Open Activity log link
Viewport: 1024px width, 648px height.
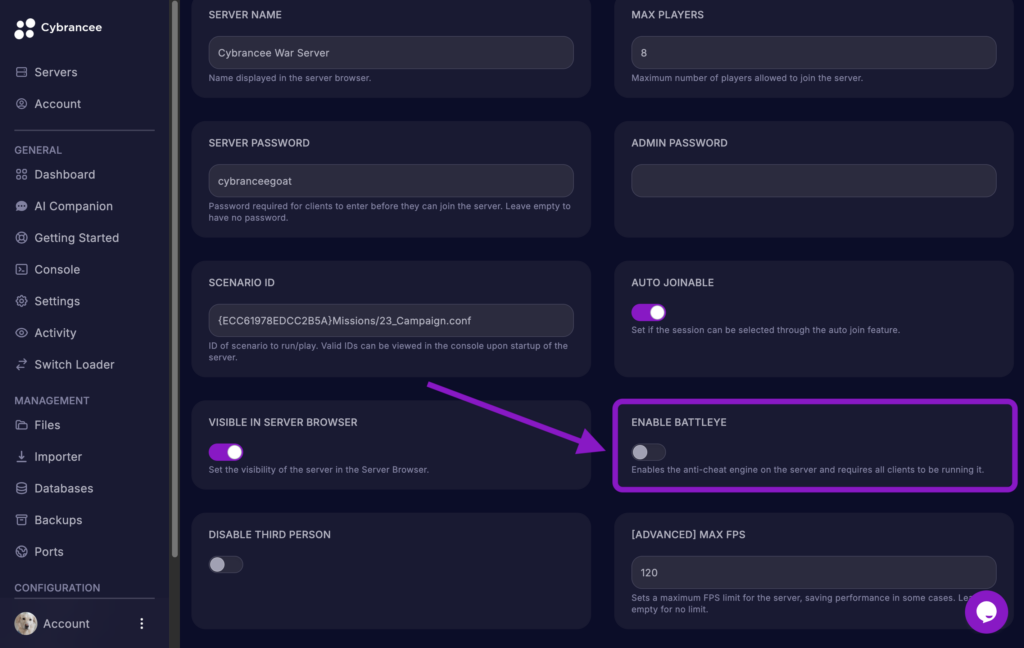click(56, 332)
